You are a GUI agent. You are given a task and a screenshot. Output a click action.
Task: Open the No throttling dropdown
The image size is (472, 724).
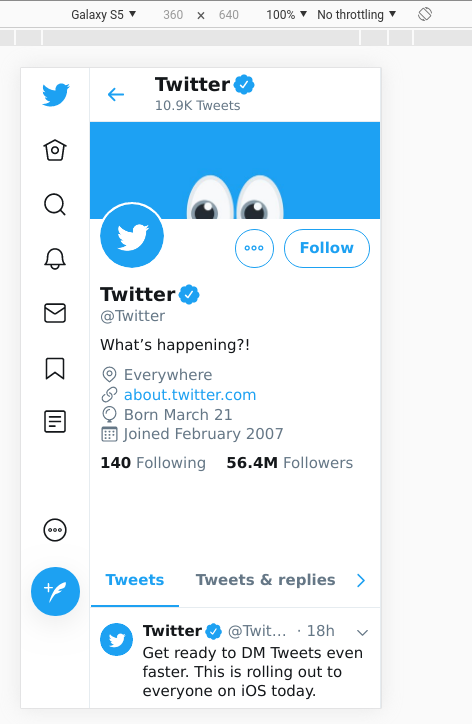pos(357,14)
